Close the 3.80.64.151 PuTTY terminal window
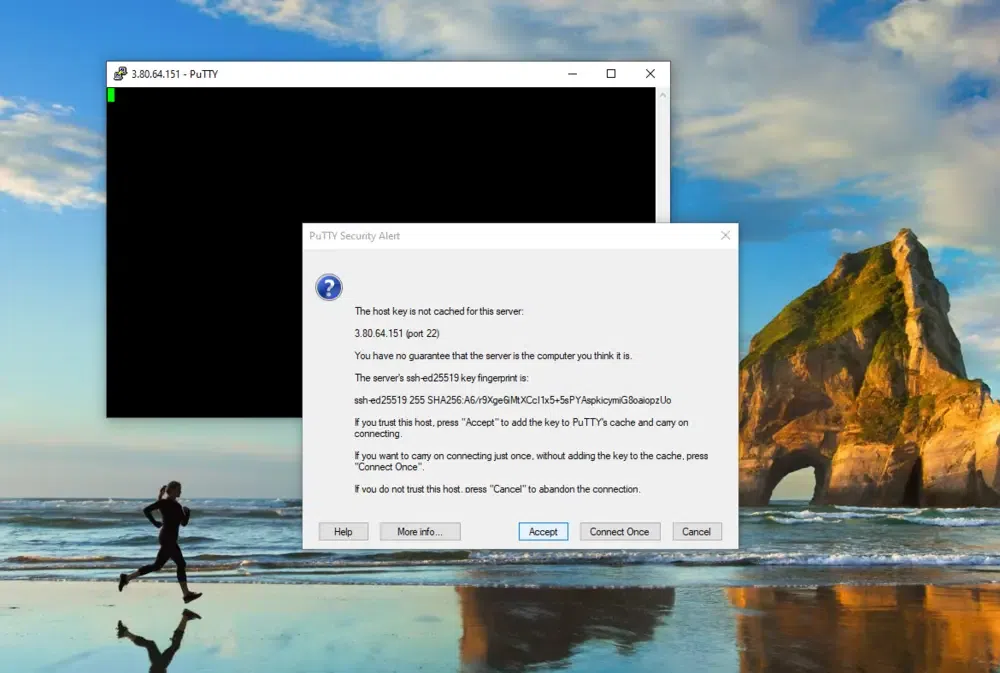Image resolution: width=1000 pixels, height=673 pixels. click(650, 74)
